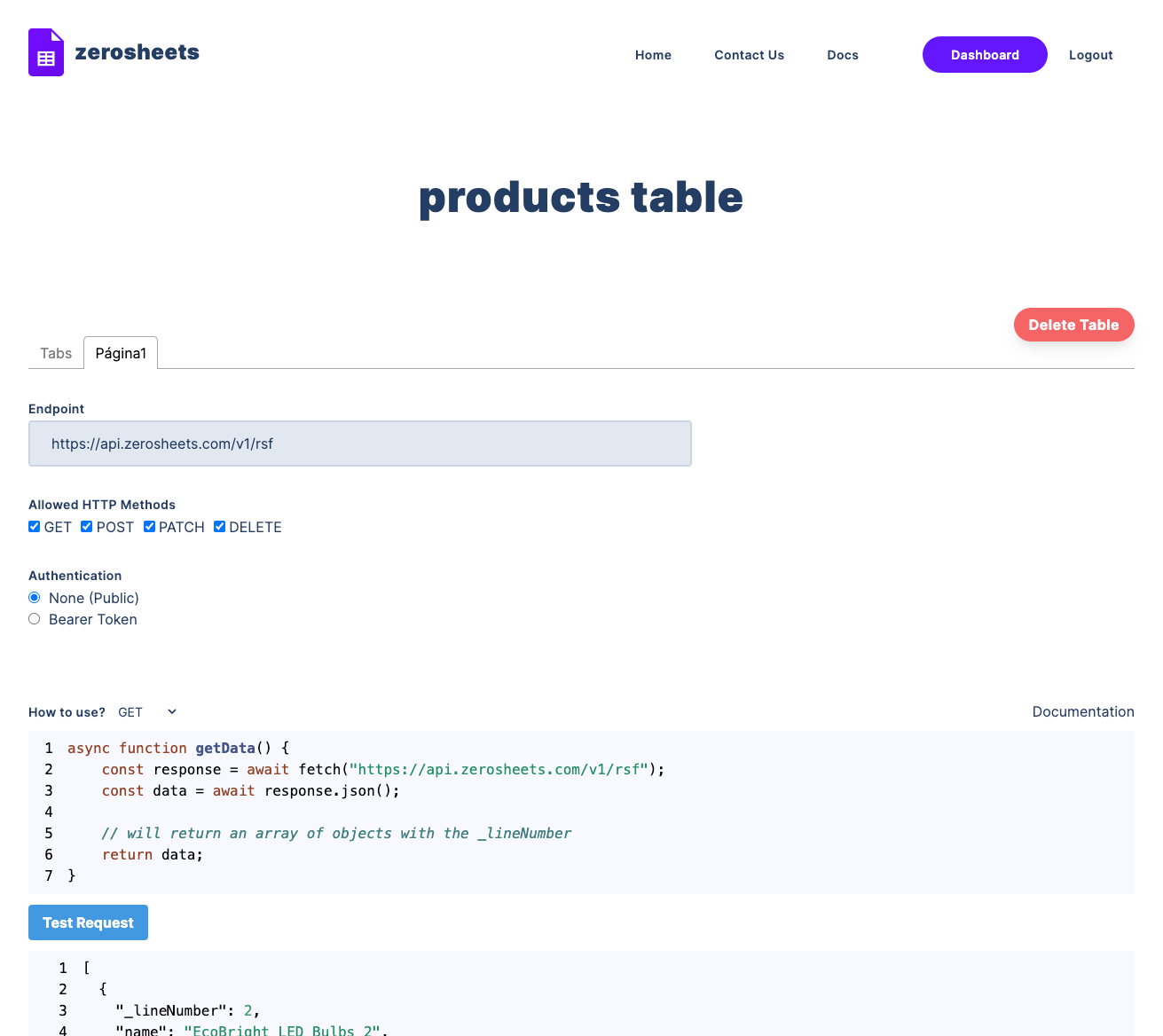
Task: Select the Tabs tab label
Action: point(56,353)
